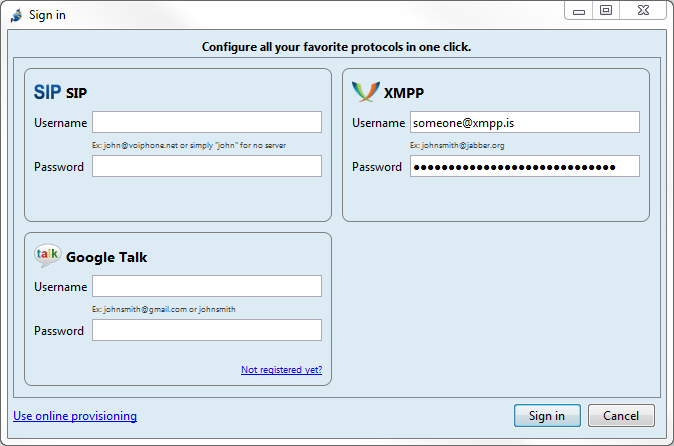674x446 pixels.
Task: Close the Sign in window
Action: pyautogui.click(x=643, y=10)
